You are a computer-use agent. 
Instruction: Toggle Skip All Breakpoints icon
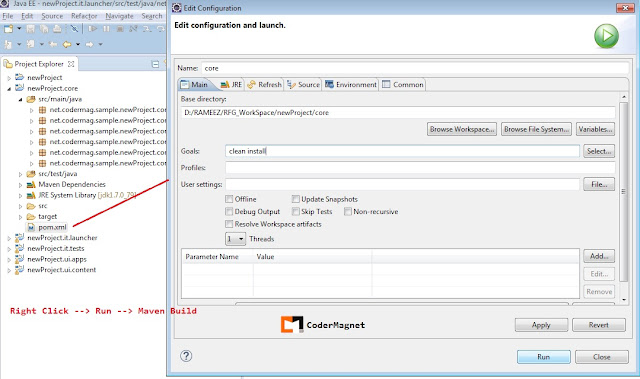(x=74, y=29)
